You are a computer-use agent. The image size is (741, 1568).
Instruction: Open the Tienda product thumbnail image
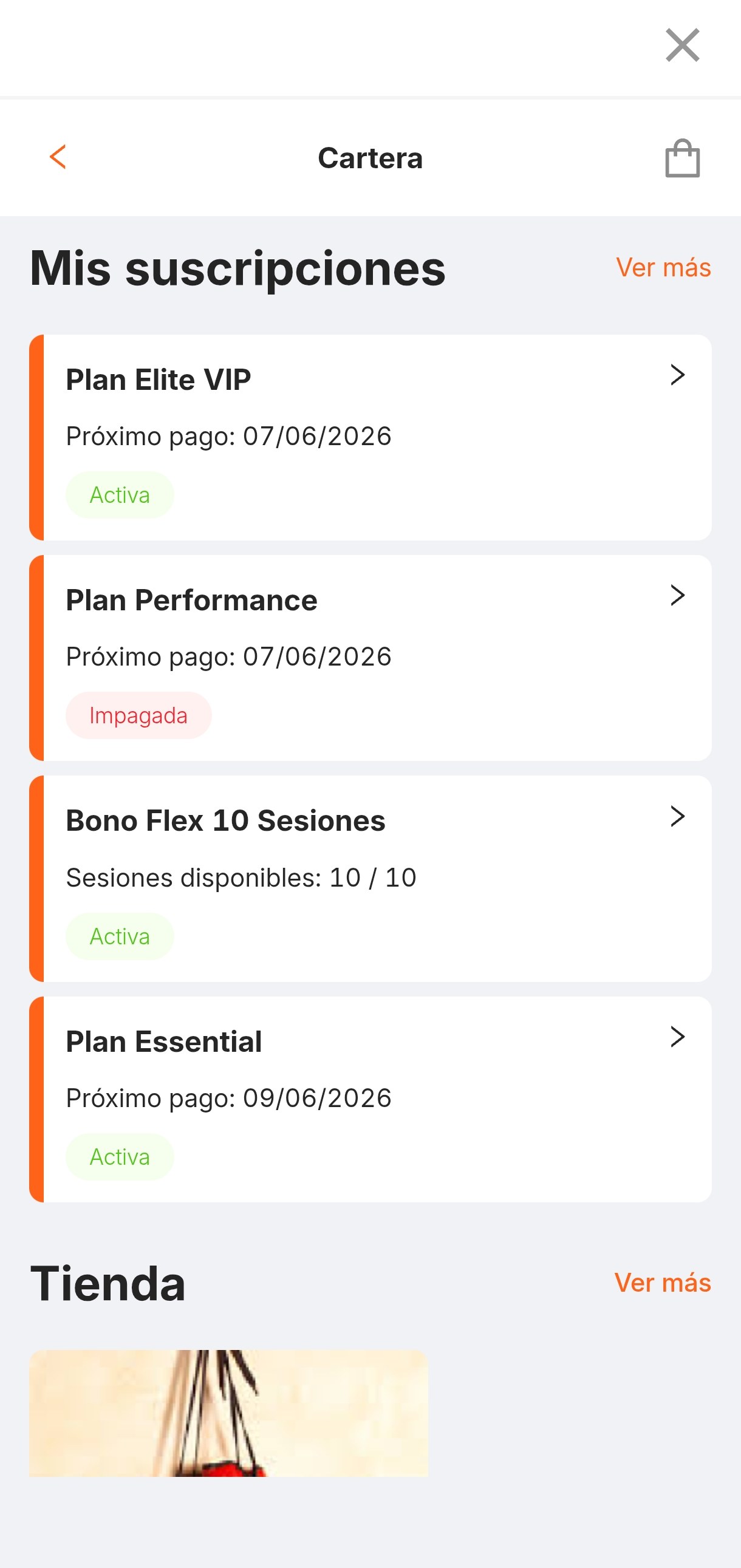coord(228,1413)
